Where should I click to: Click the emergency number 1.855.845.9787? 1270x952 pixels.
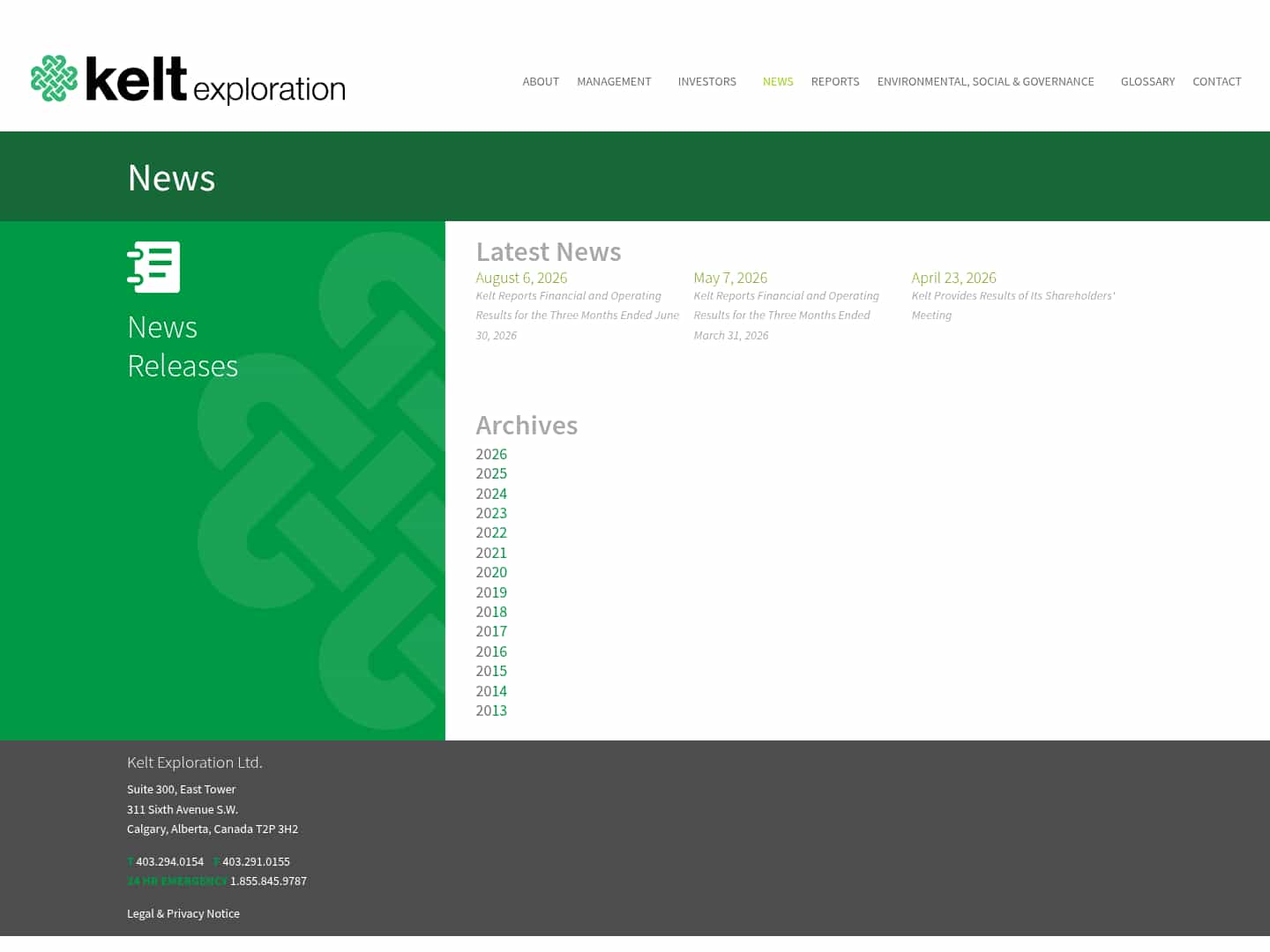[268, 881]
